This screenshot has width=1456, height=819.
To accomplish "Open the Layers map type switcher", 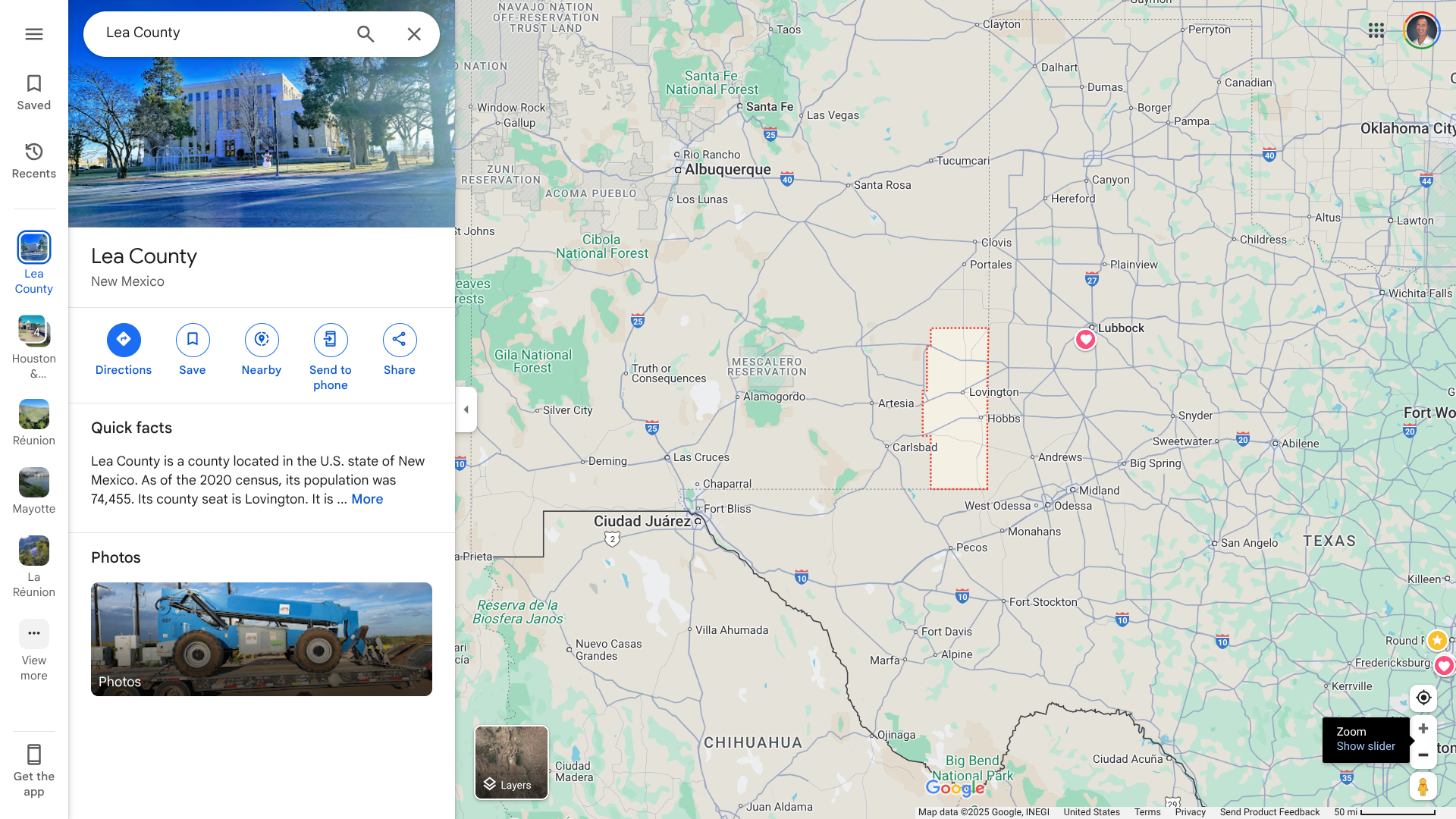I will pyautogui.click(x=511, y=762).
